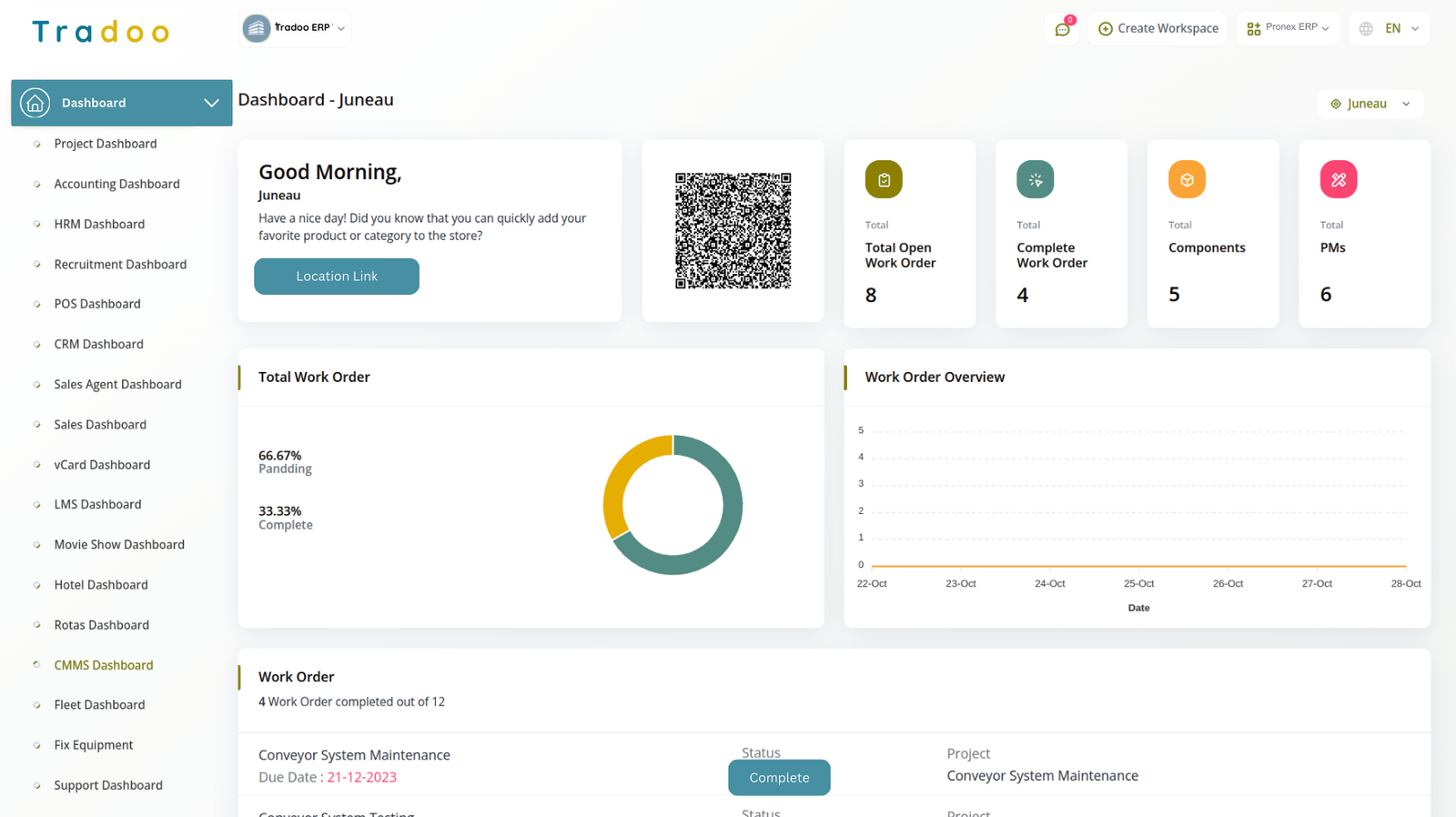Go to Accounting Dashboard
Image resolution: width=1456 pixels, height=817 pixels.
116,184
